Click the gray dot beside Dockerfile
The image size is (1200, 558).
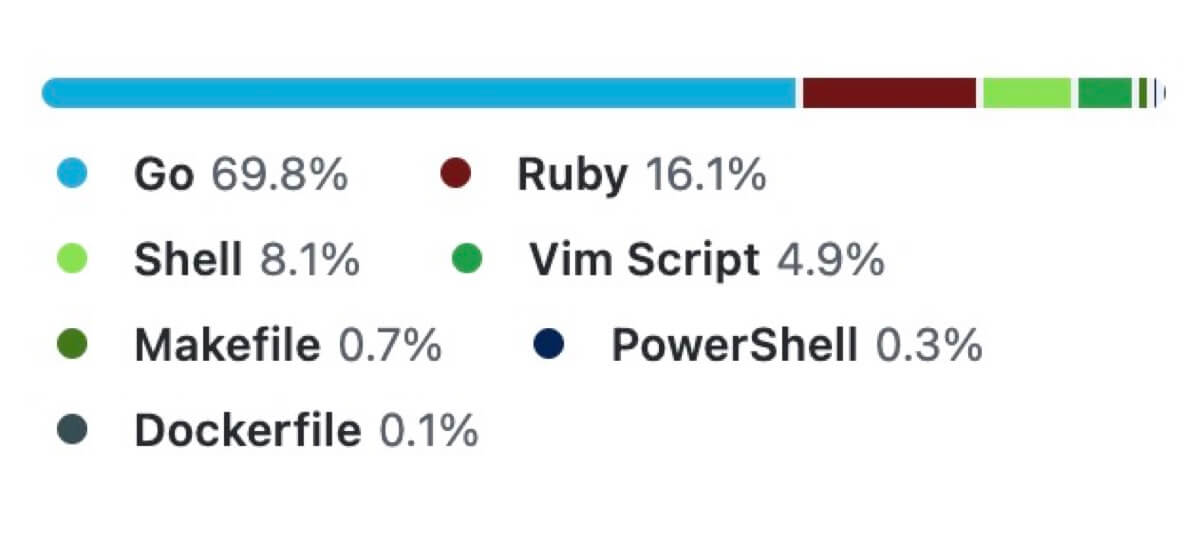[72, 431]
